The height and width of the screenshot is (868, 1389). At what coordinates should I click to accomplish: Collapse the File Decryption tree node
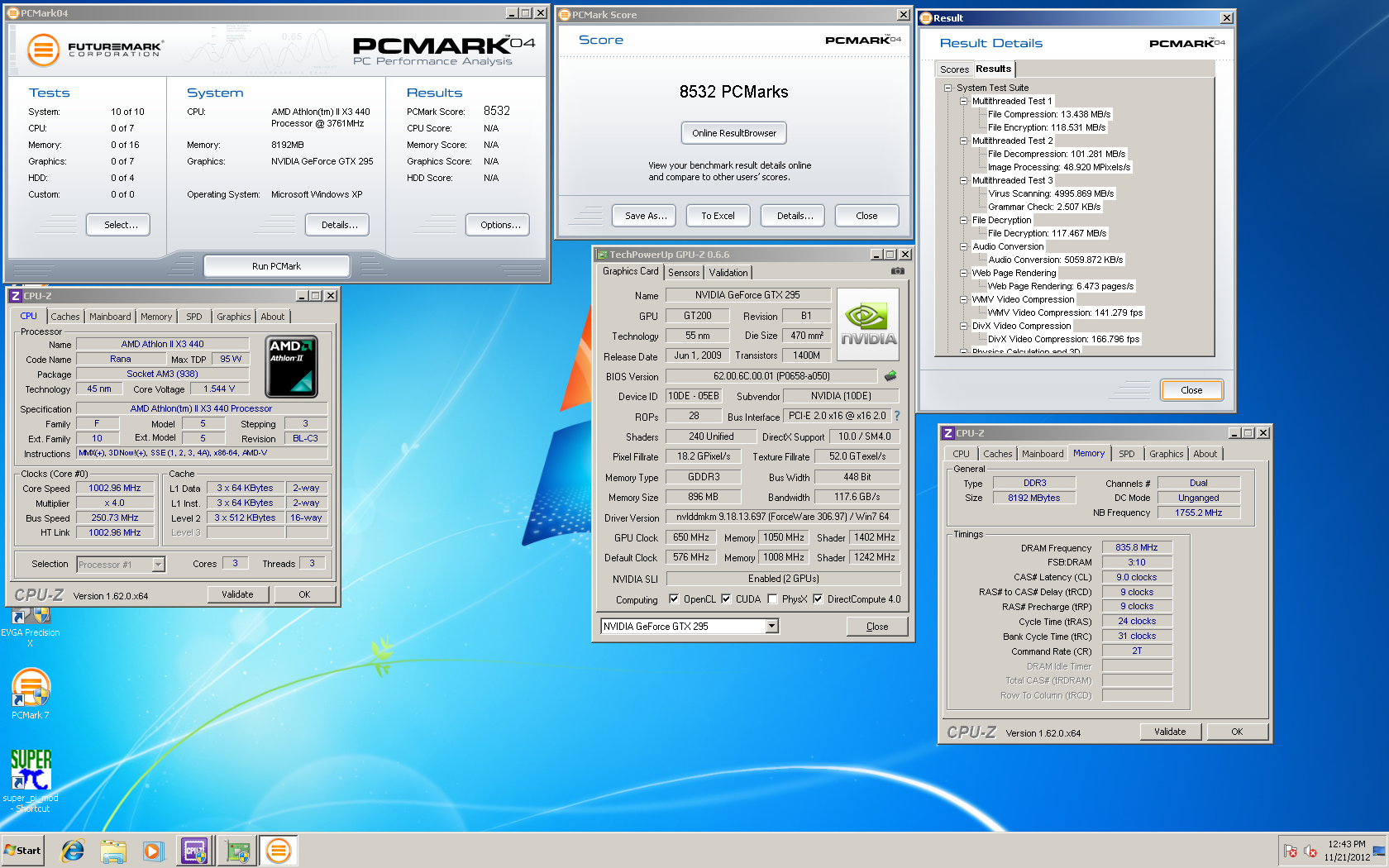point(963,220)
